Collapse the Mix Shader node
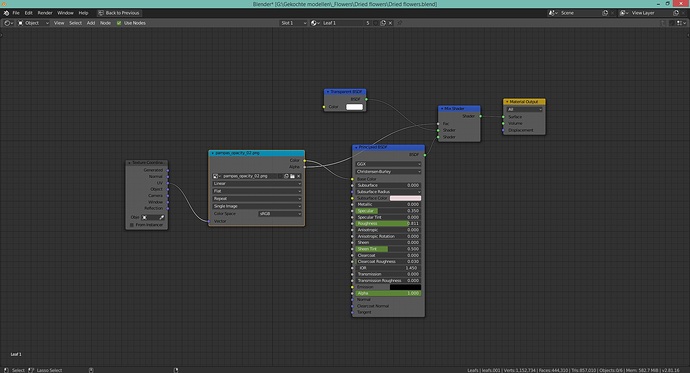 [442, 109]
